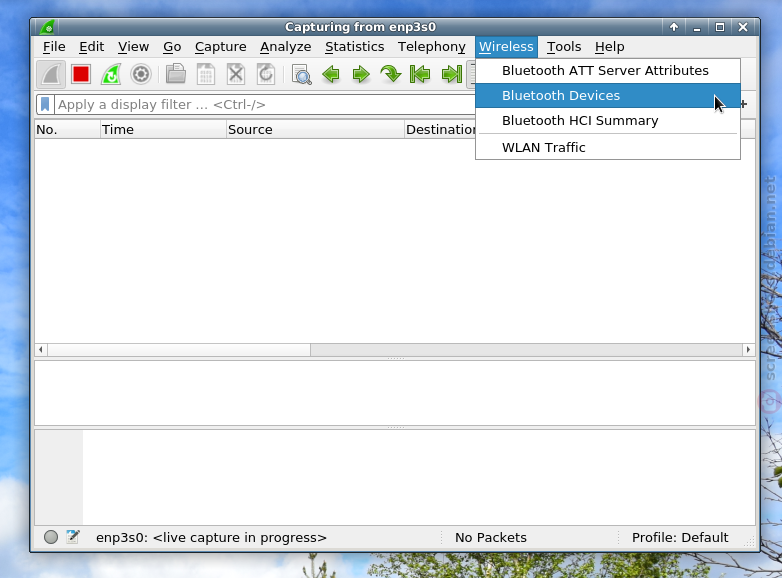
Task: Sort by the Time column header
Action: 163,130
